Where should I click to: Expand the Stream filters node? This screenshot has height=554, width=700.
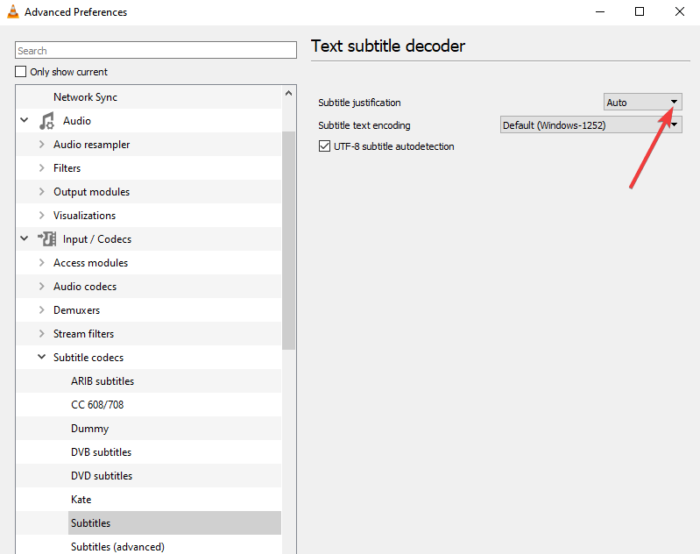pyautogui.click(x=42, y=333)
